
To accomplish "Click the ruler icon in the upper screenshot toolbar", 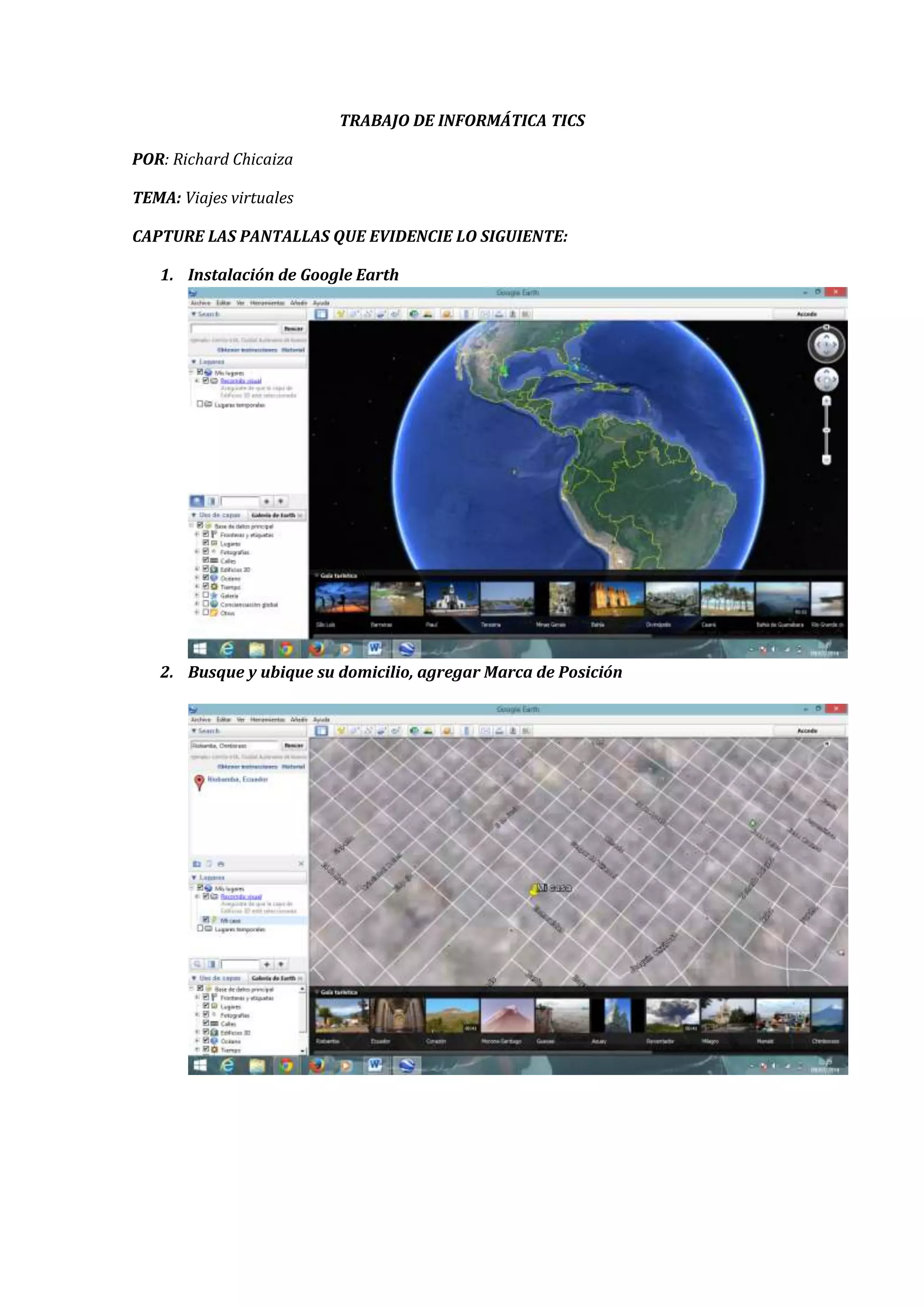I will 467,314.
